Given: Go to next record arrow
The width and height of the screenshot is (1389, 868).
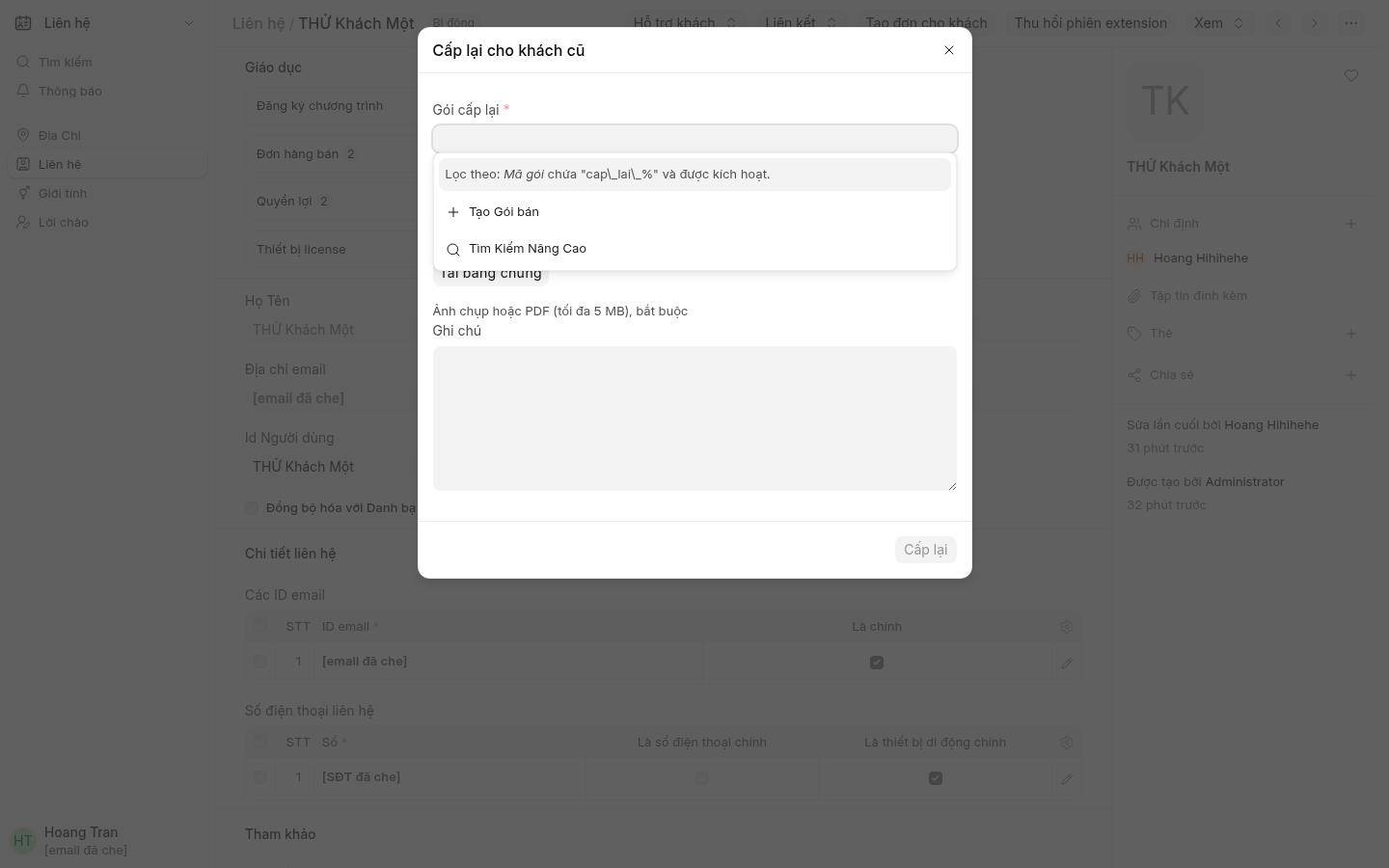Looking at the screenshot, I should 1315,23.
